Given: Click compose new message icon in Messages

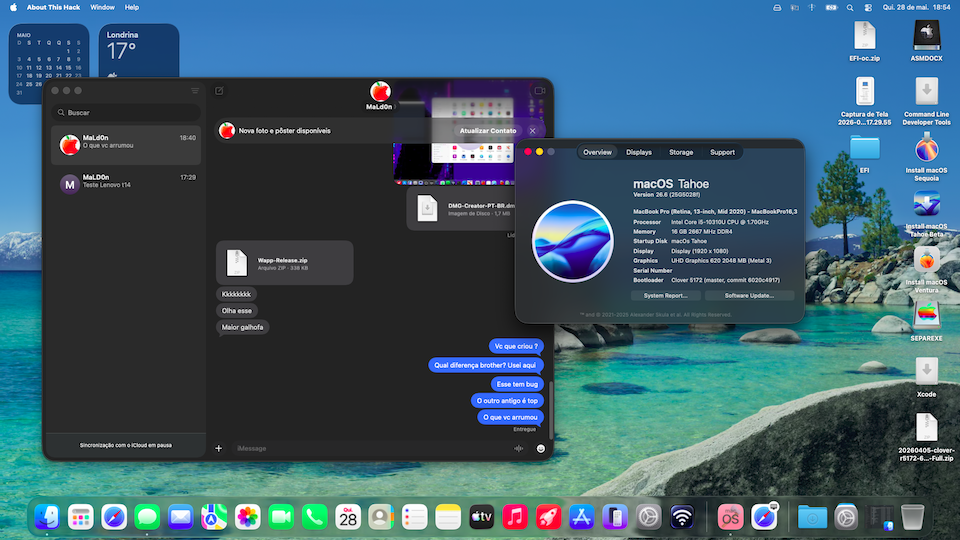Looking at the screenshot, I should click(x=219, y=91).
